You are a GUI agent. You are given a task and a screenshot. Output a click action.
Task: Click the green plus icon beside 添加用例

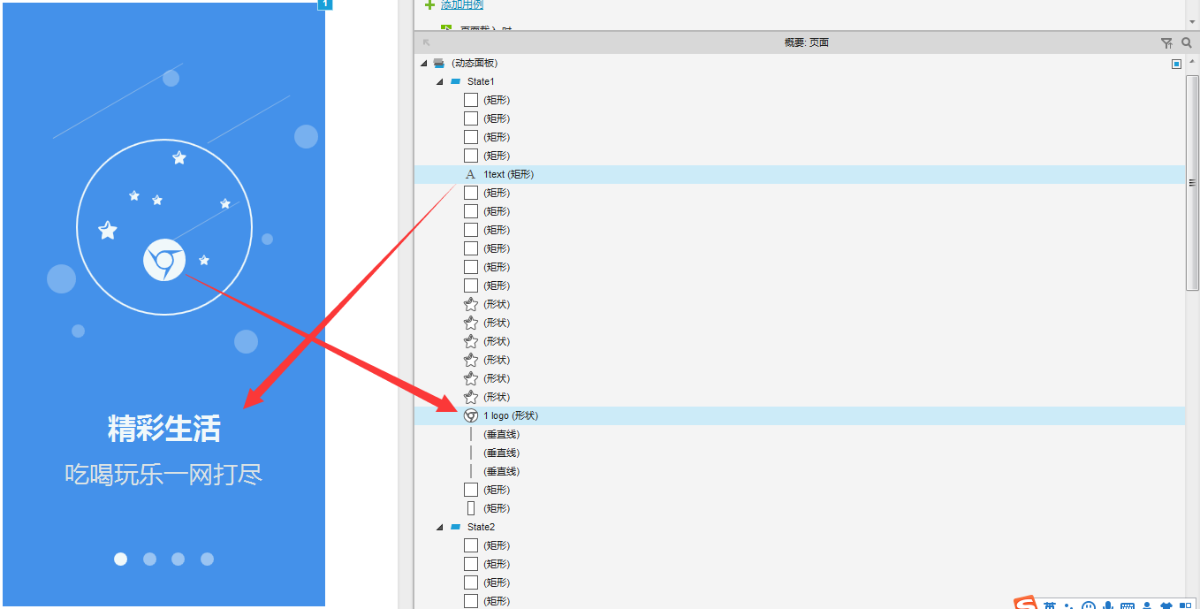430,5
